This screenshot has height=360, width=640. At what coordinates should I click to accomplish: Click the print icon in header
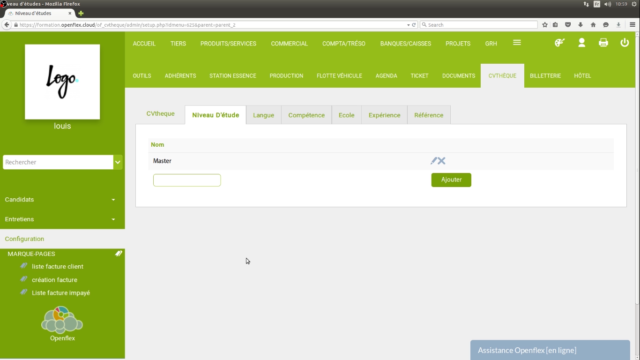click(603, 43)
